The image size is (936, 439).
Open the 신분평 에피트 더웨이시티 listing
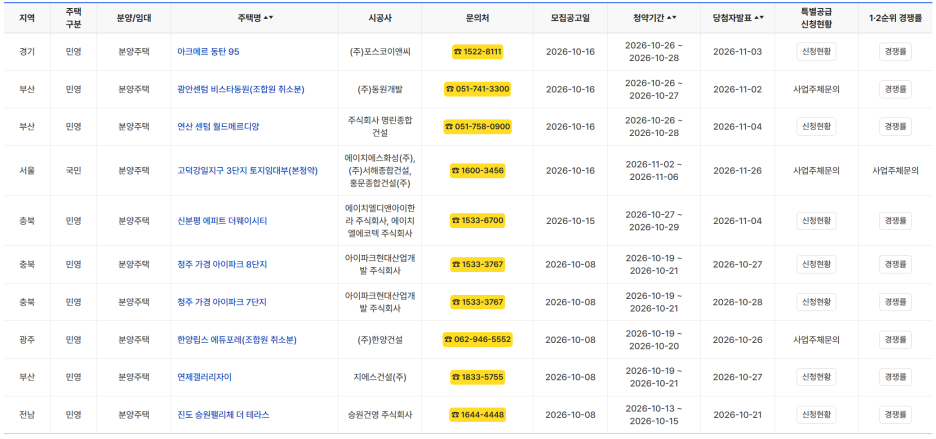tap(222, 221)
